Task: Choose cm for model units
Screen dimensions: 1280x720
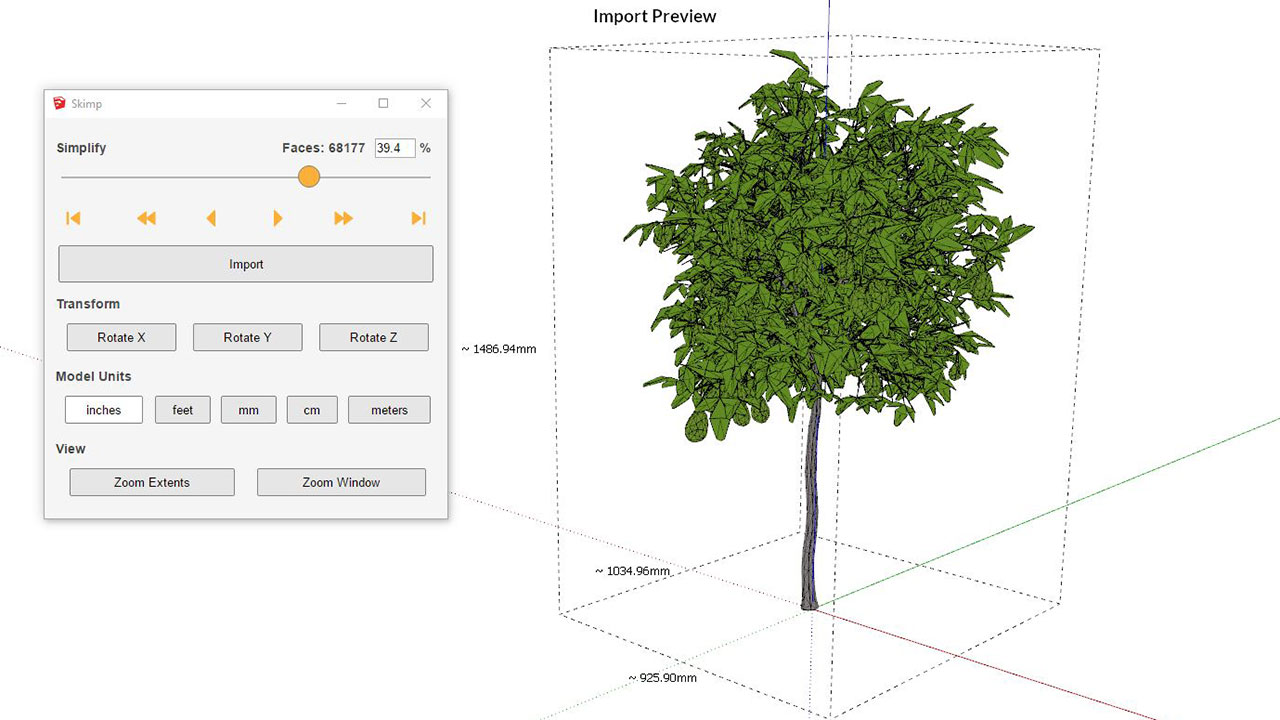Action: click(x=312, y=410)
